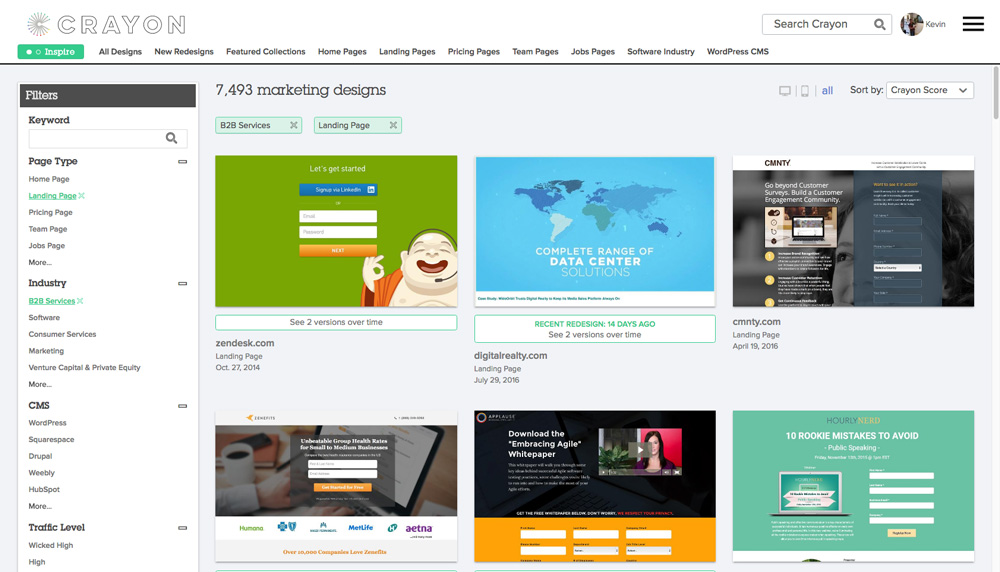View digitalrealty.com recent redesign versions

[x=594, y=329]
